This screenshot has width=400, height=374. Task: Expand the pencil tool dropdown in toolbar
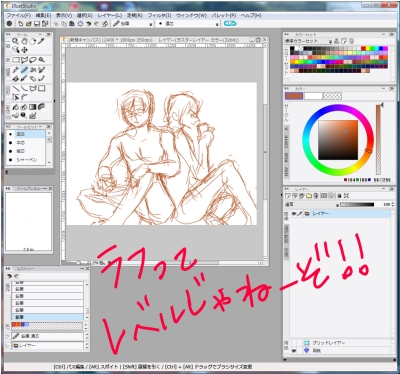click(150, 24)
